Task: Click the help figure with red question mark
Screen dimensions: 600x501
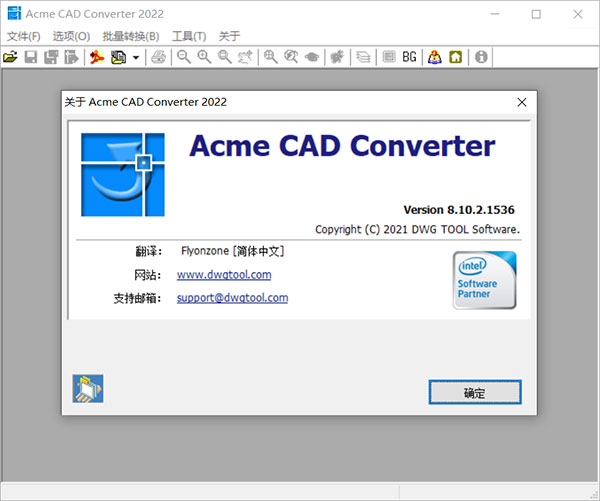Action: 435,57
